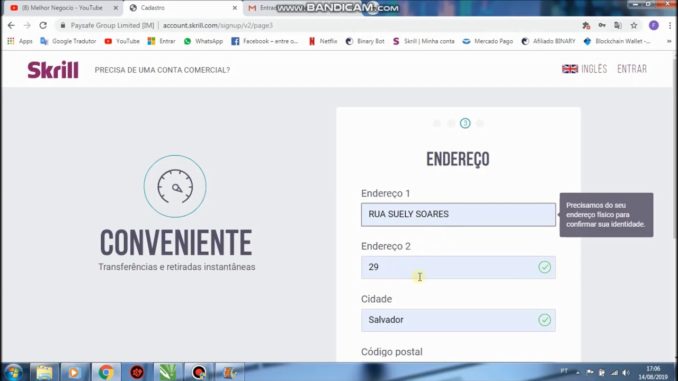The height and width of the screenshot is (381, 678).
Task: Reload the Skrill signup page
Action: coord(43,26)
